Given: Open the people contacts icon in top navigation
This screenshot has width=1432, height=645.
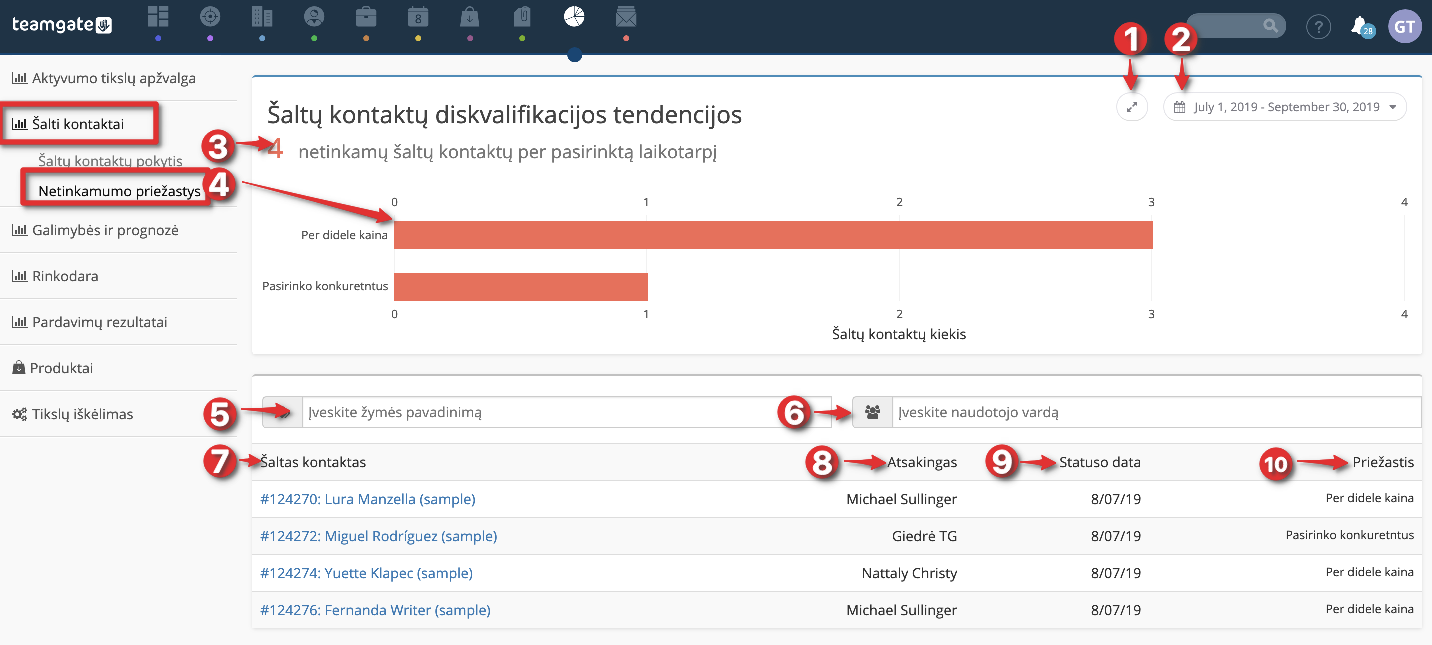Looking at the screenshot, I should click(314, 16).
